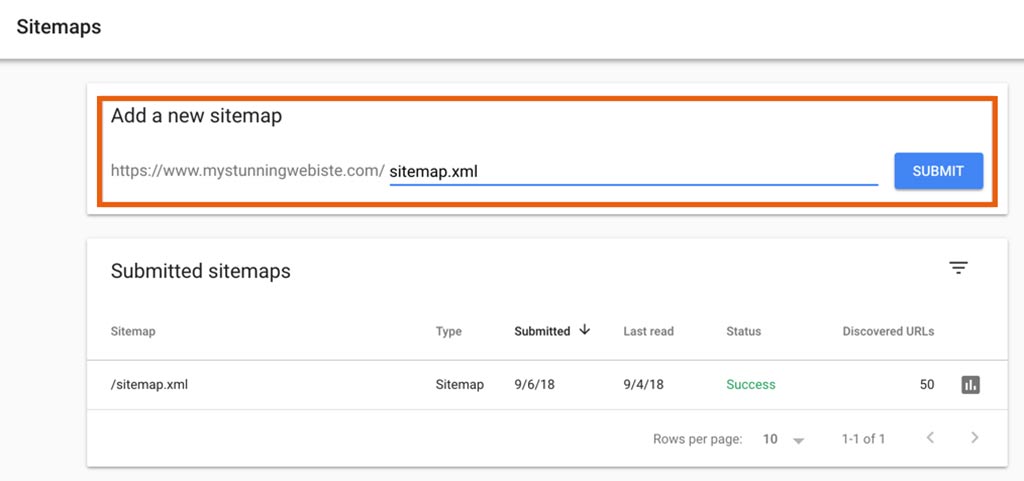Go to the previous page of sitemaps
The width and height of the screenshot is (1024, 481).
pos(930,438)
